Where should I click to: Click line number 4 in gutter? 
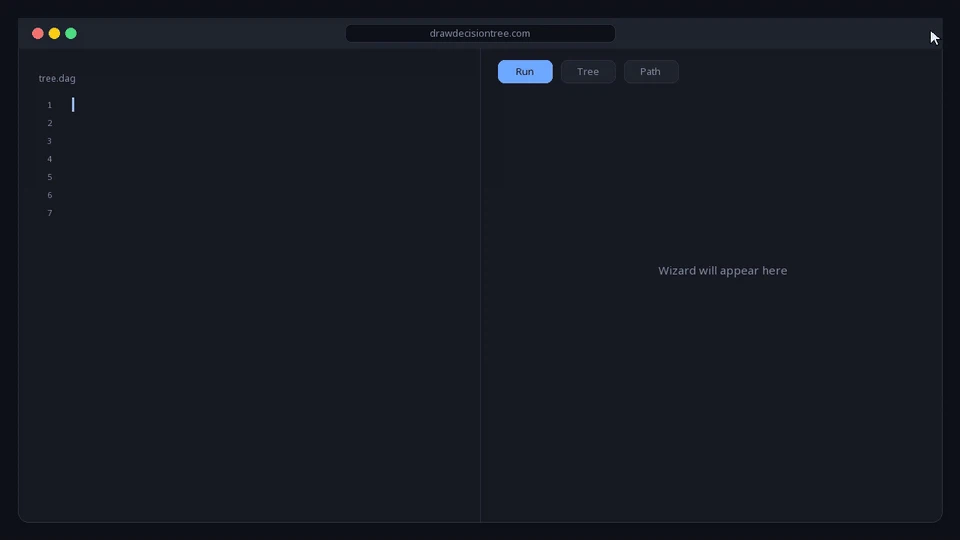point(50,159)
